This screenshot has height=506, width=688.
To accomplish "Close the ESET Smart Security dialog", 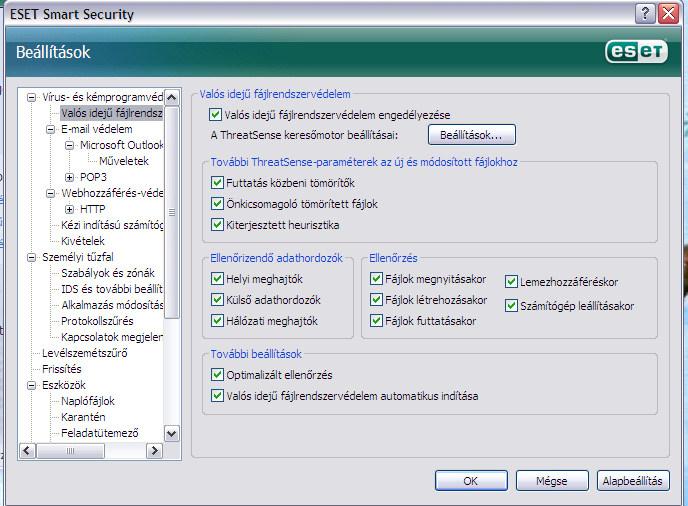I will pos(668,14).
